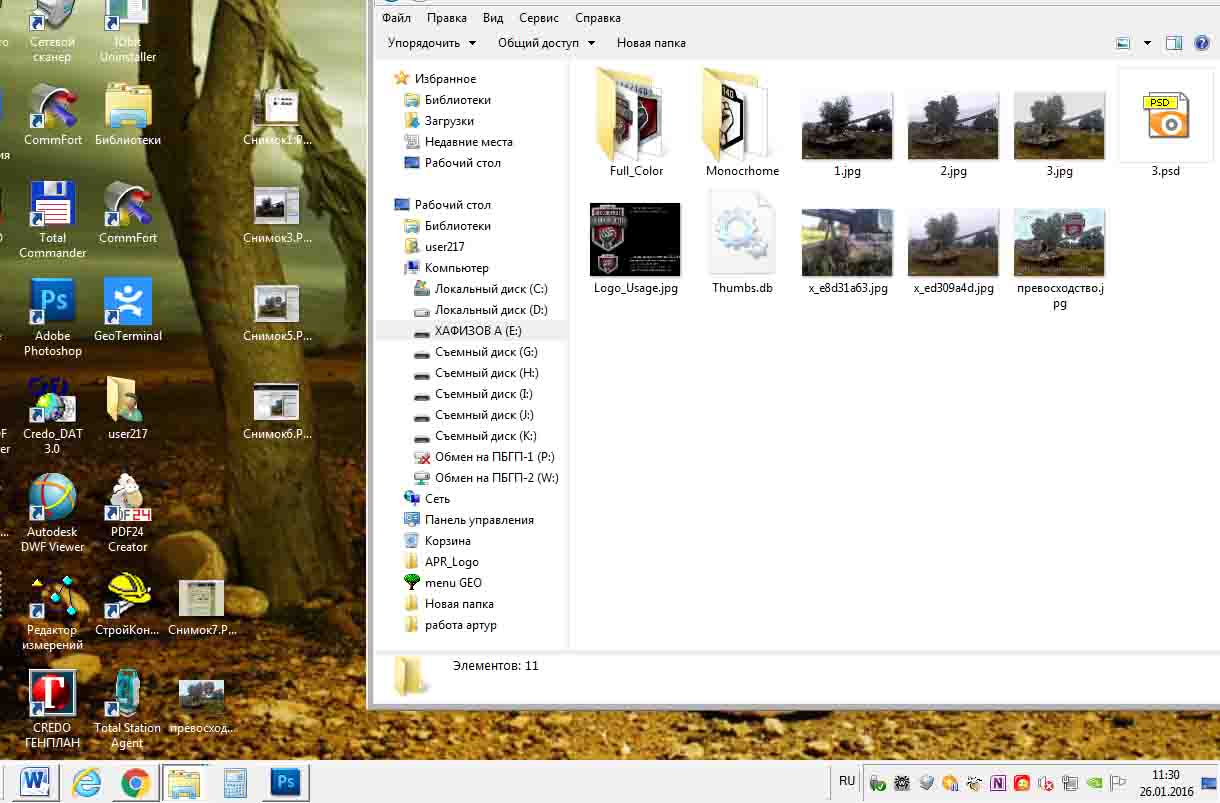Select the CREDO ГЕНПЛАН desktop shortcut

[x=53, y=709]
